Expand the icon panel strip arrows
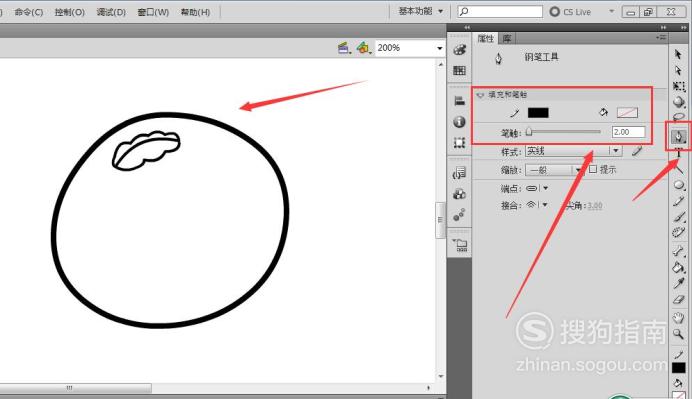 467,27
